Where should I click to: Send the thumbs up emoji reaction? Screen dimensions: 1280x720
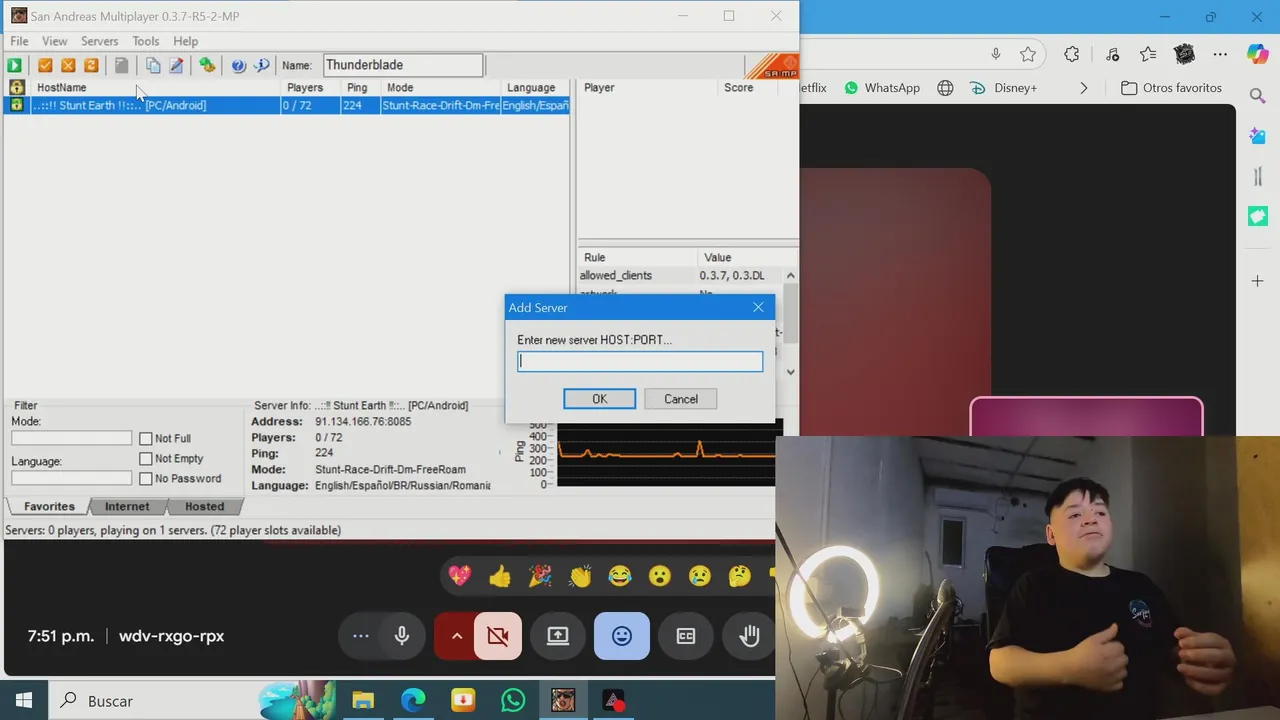(500, 576)
